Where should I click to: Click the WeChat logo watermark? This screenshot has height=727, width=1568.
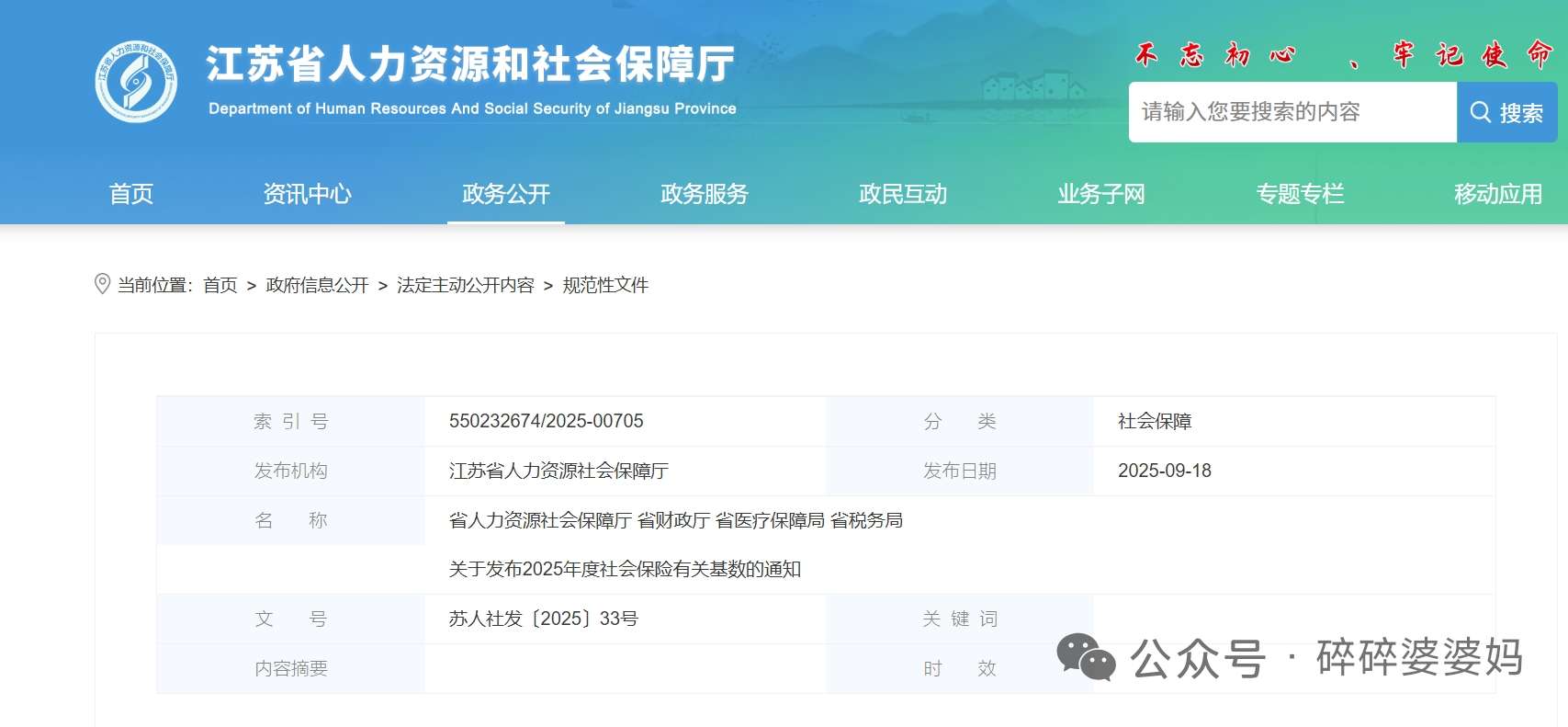click(x=1086, y=656)
